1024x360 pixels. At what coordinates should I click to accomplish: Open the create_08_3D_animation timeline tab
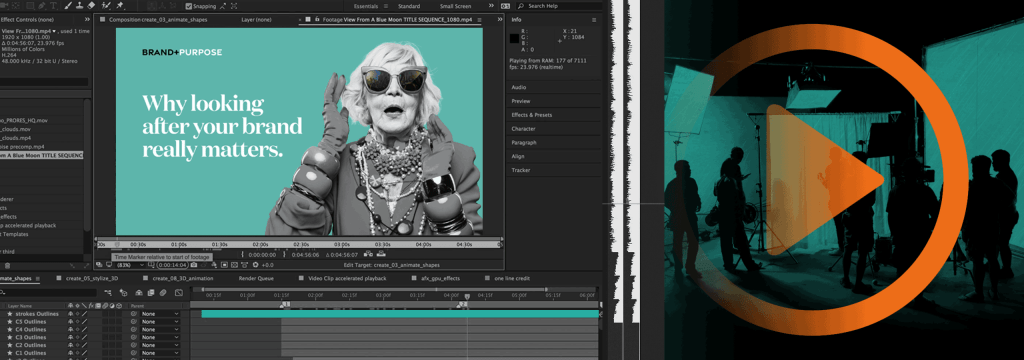182,278
